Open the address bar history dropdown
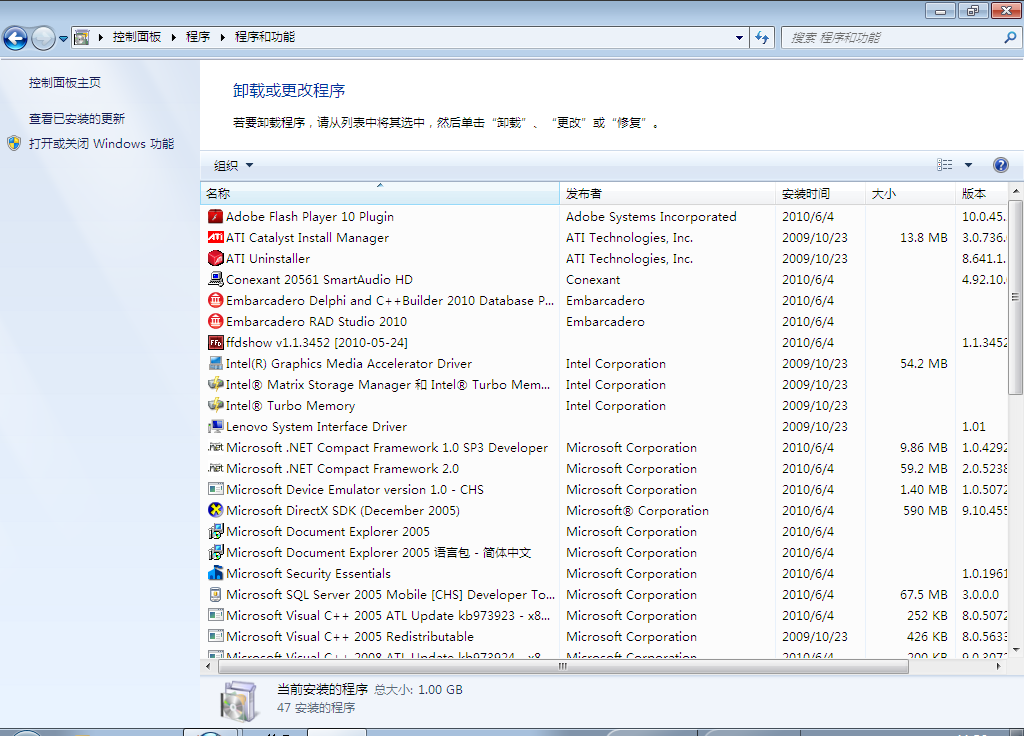This screenshot has height=736, width=1024. point(739,37)
